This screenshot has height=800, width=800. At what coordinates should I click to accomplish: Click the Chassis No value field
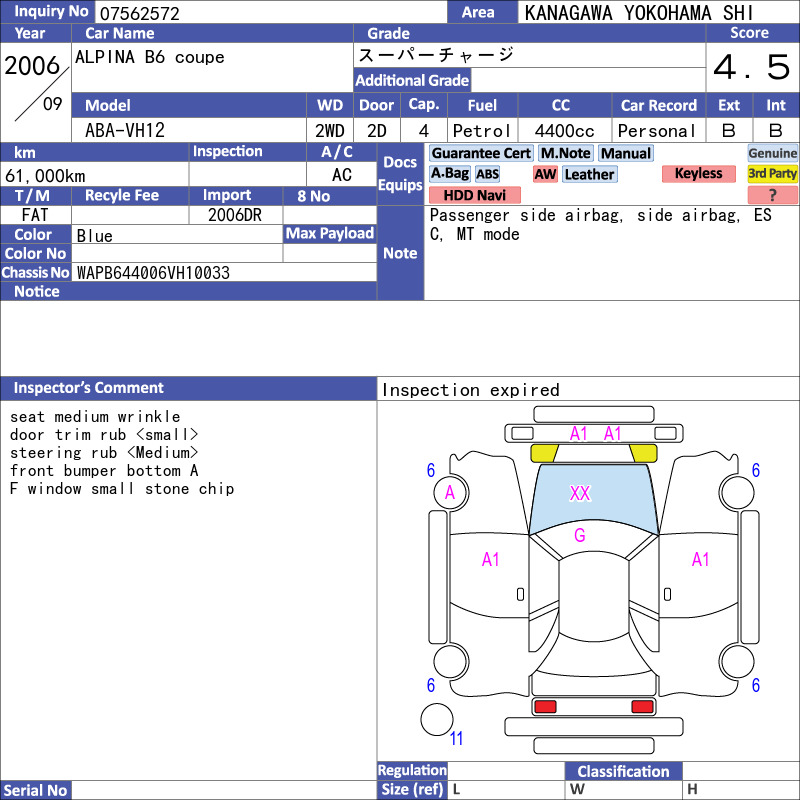[224, 272]
